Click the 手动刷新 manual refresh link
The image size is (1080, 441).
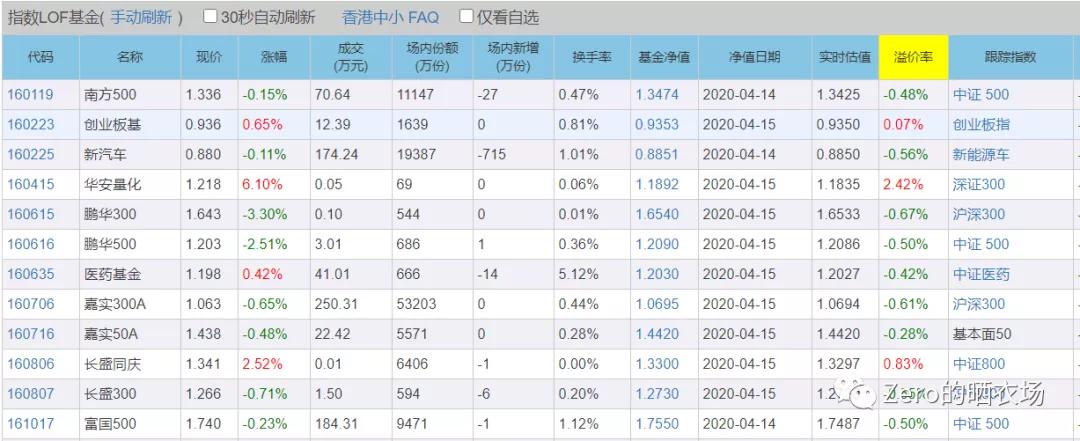point(141,17)
